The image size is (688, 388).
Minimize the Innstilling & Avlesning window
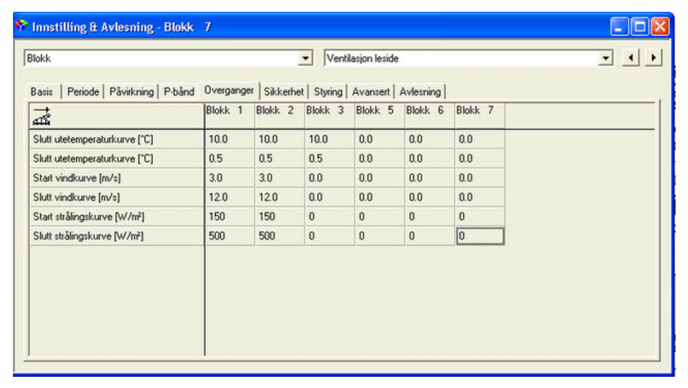click(x=619, y=27)
